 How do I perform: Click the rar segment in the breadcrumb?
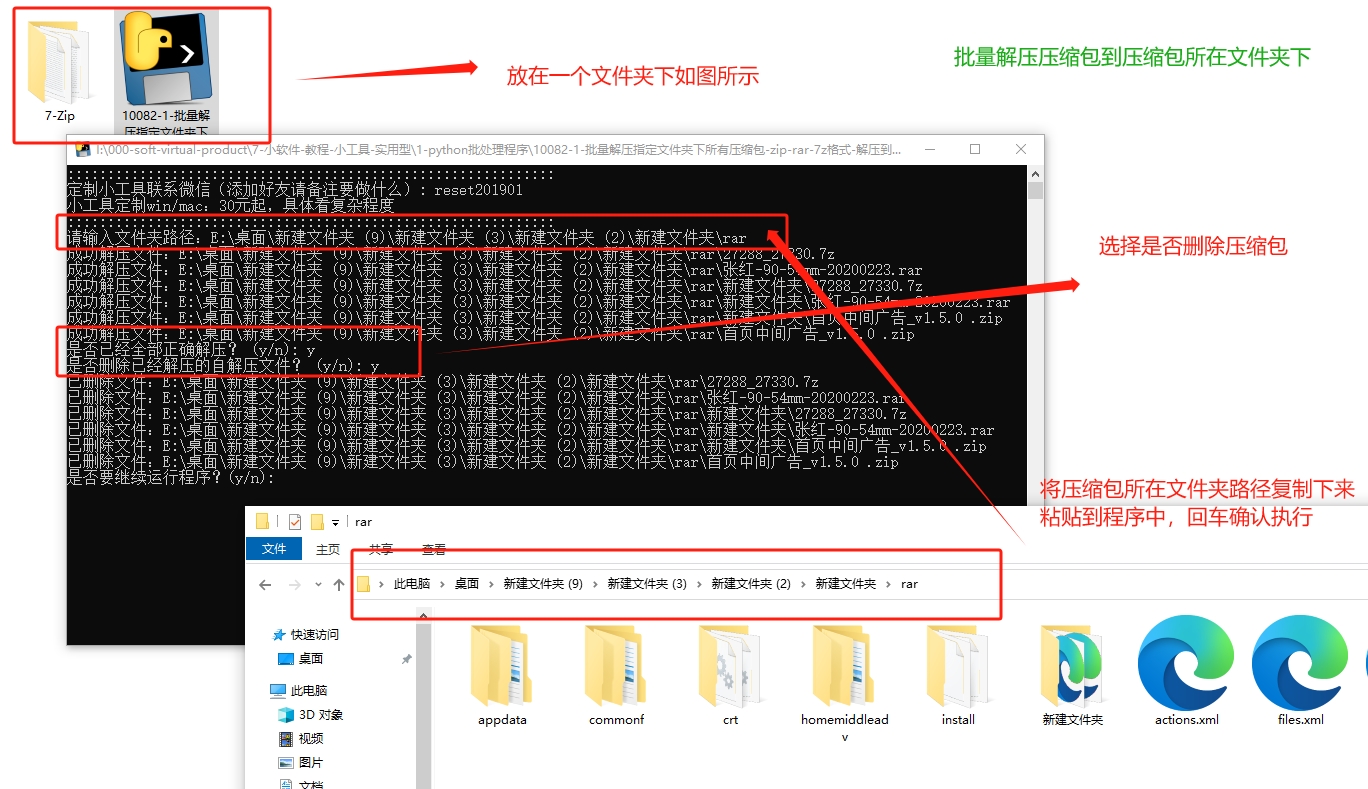(909, 584)
